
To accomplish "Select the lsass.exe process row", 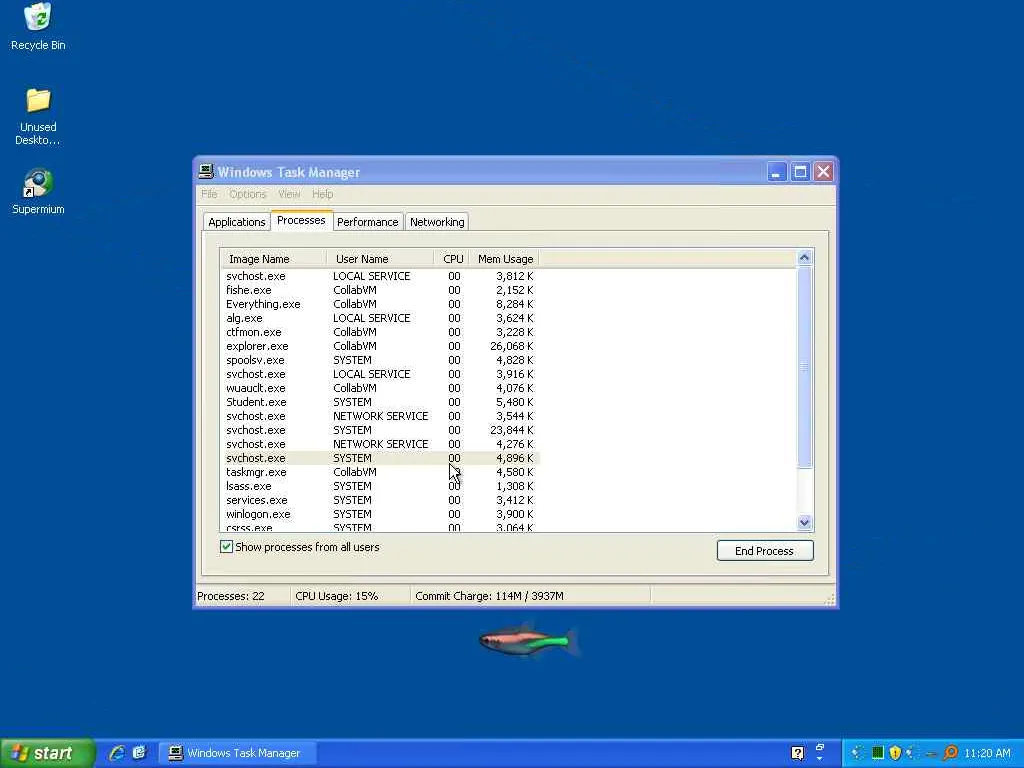I will coord(380,486).
